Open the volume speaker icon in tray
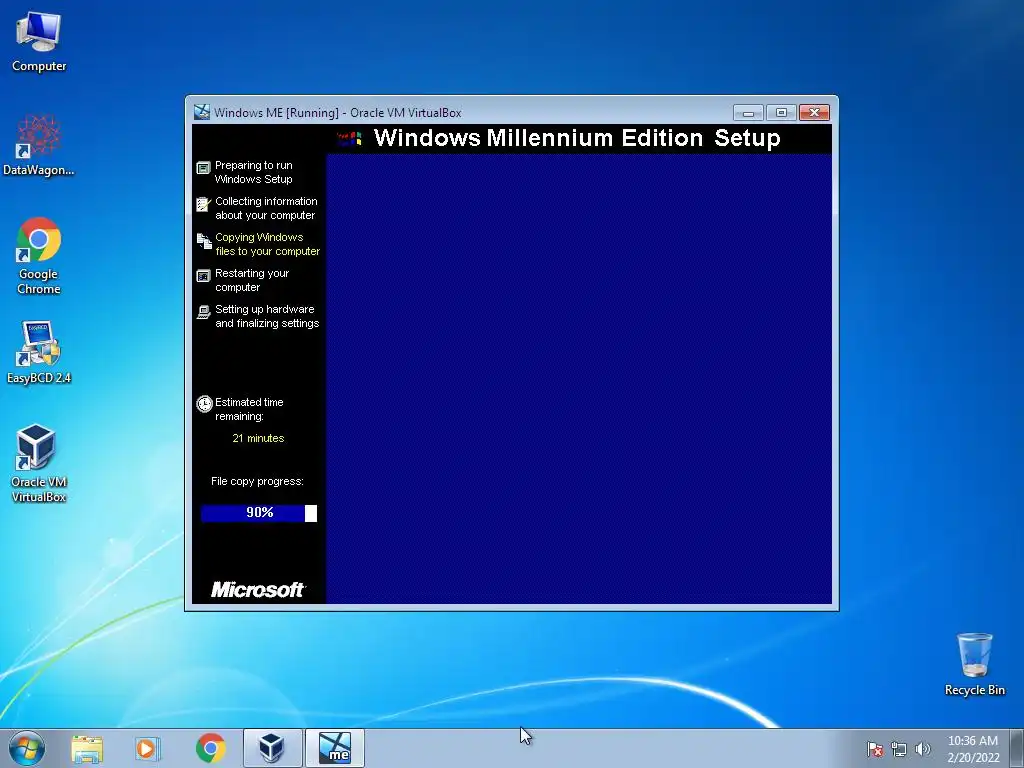Image resolution: width=1024 pixels, height=768 pixels. tap(922, 749)
